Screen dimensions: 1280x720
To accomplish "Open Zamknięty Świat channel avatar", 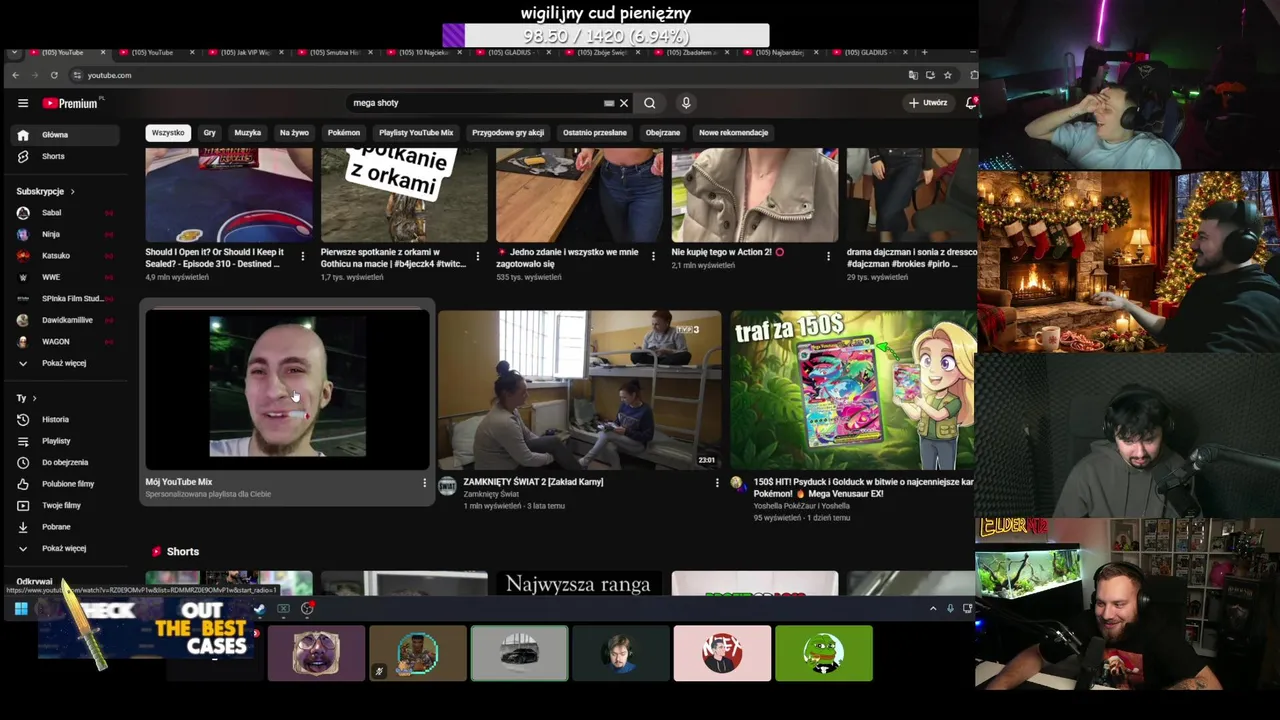I will [447, 486].
